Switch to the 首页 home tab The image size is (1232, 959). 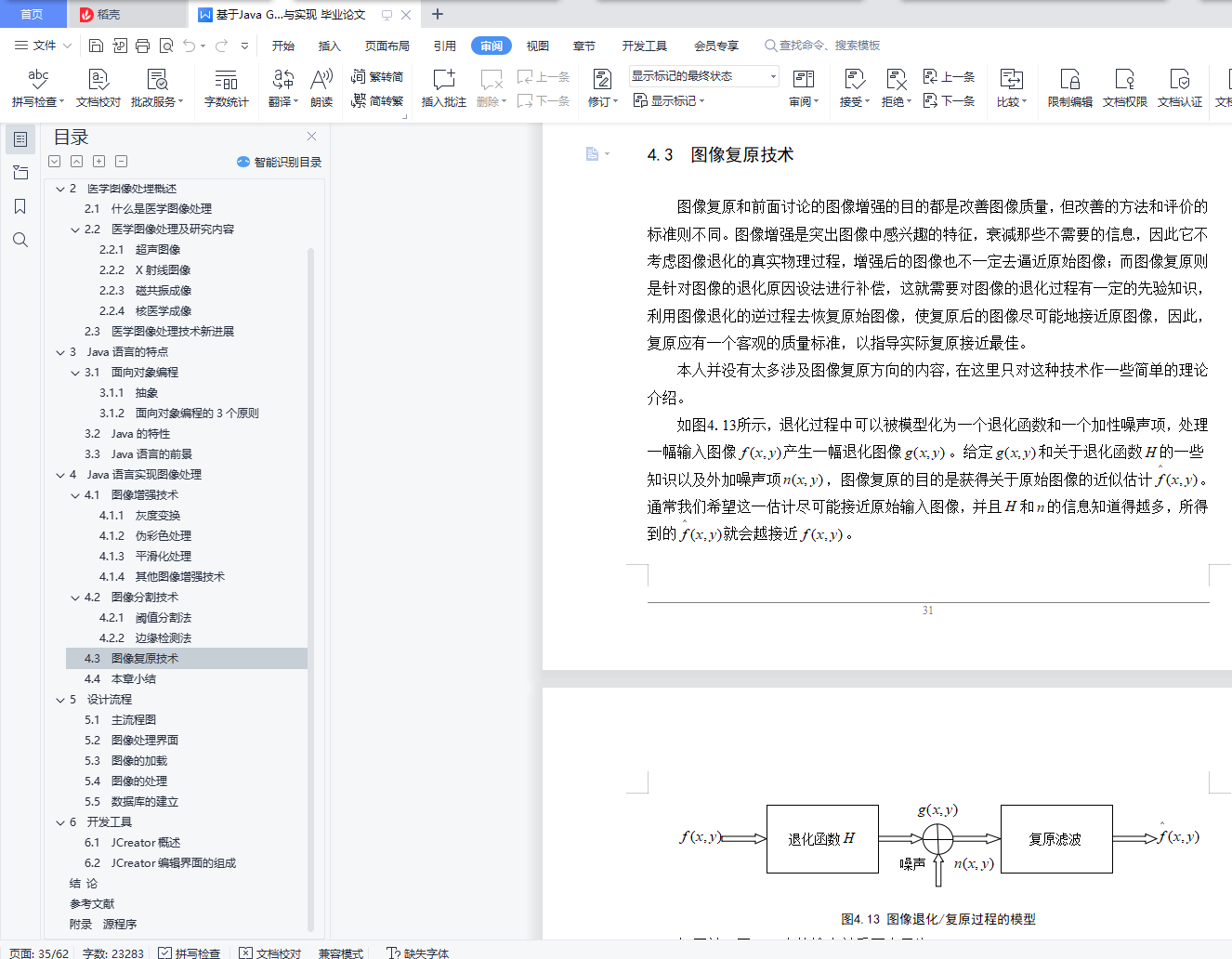pos(33,14)
